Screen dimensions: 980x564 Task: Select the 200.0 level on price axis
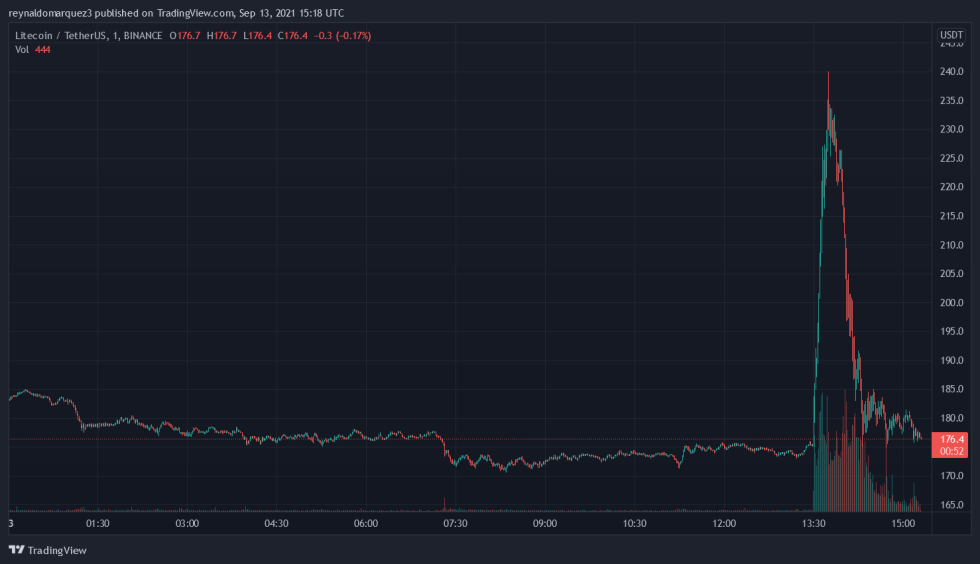[x=950, y=303]
